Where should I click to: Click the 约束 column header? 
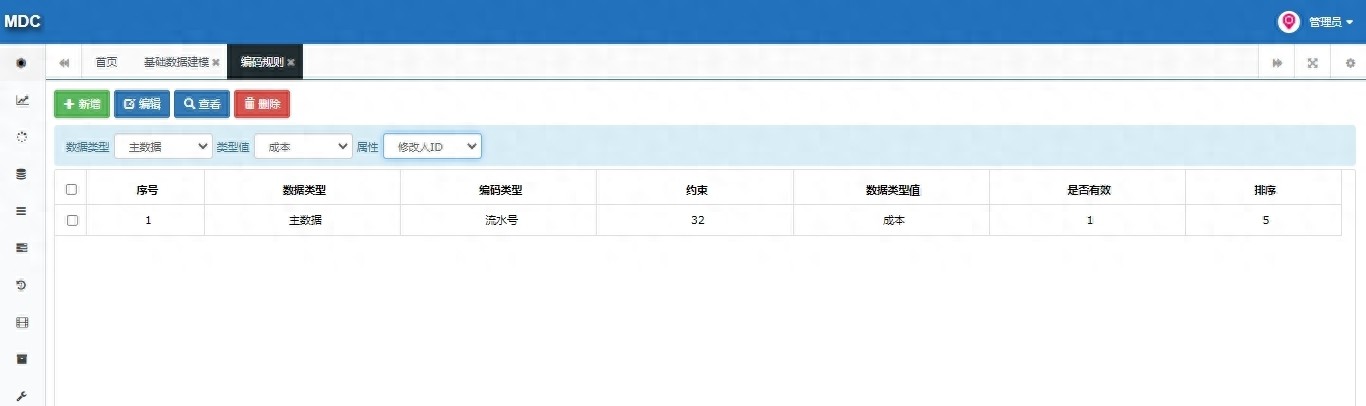click(697, 189)
